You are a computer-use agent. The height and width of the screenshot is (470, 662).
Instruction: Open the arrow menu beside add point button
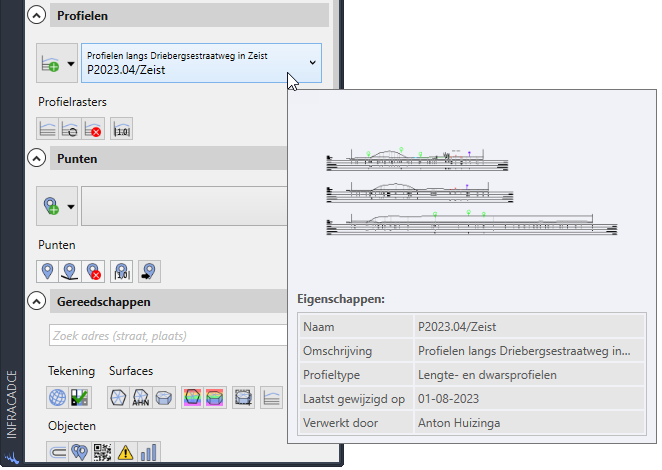click(70, 207)
